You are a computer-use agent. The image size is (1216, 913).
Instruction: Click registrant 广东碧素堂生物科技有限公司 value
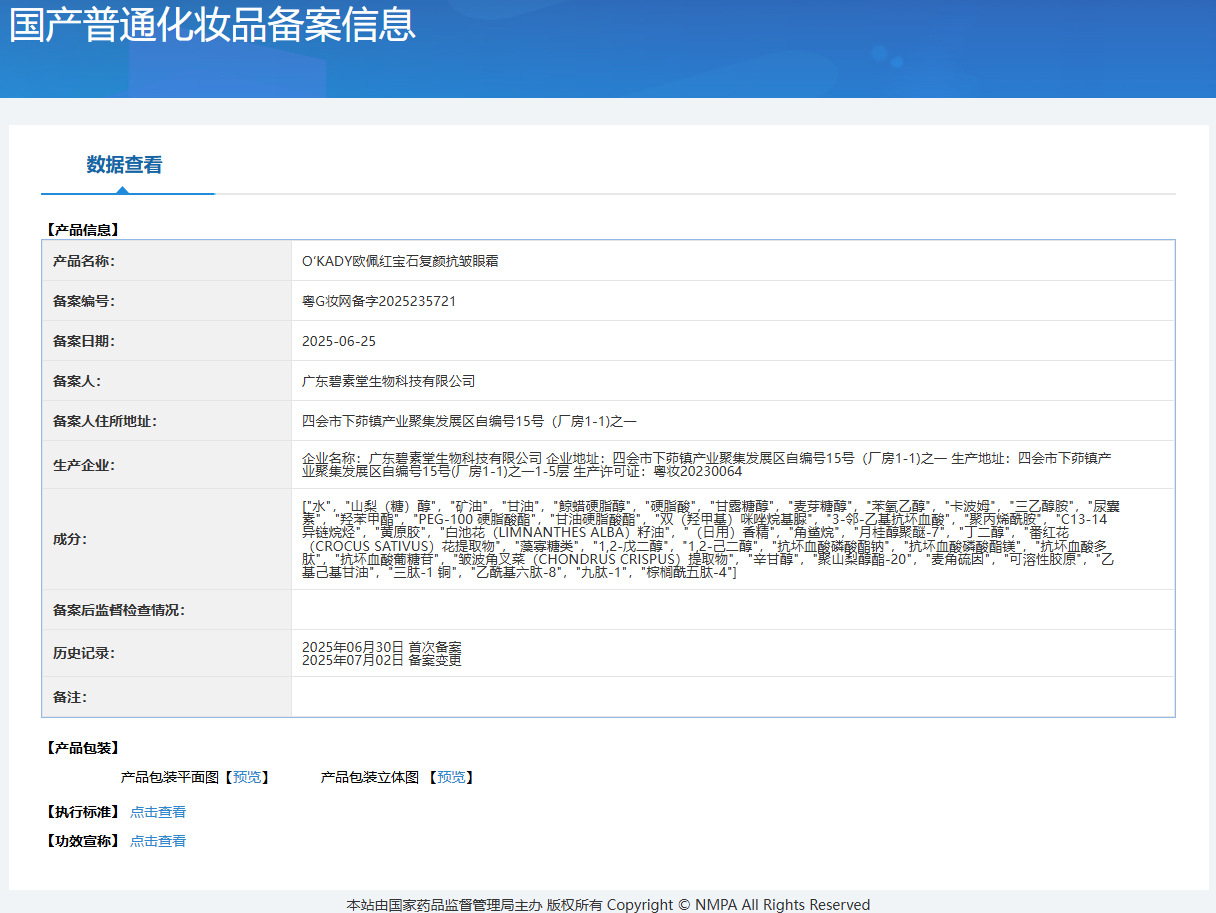(x=389, y=381)
